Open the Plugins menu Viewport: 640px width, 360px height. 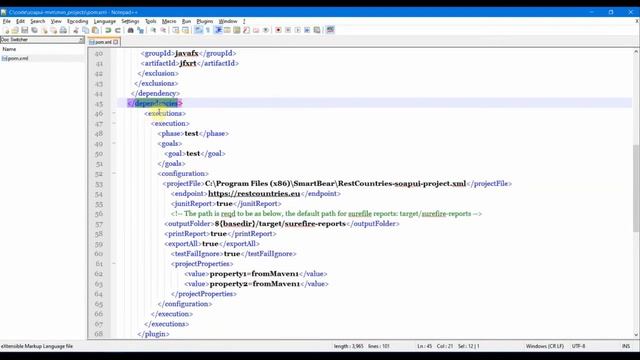point(205,21)
